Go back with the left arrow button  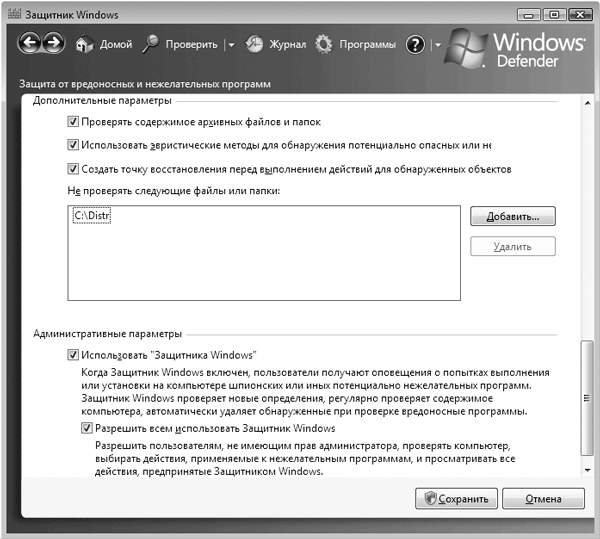[x=29, y=43]
